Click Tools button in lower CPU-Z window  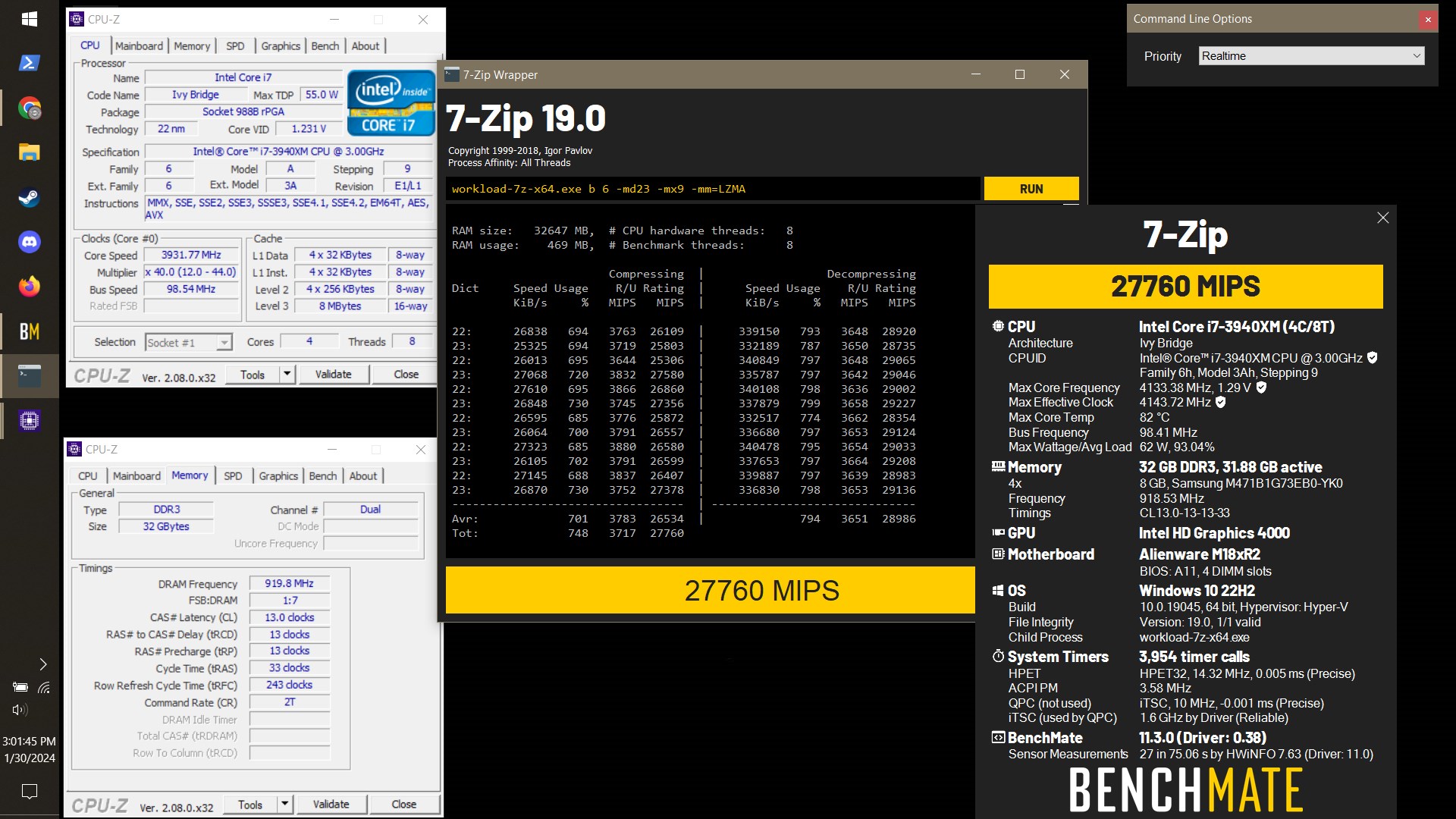(x=250, y=804)
